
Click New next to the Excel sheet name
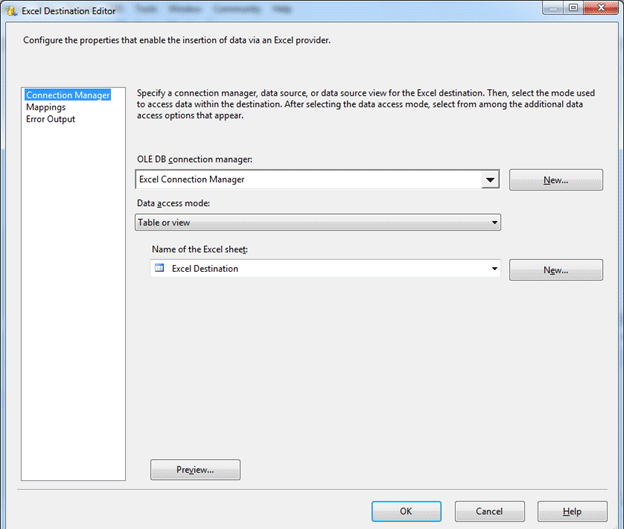(555, 270)
